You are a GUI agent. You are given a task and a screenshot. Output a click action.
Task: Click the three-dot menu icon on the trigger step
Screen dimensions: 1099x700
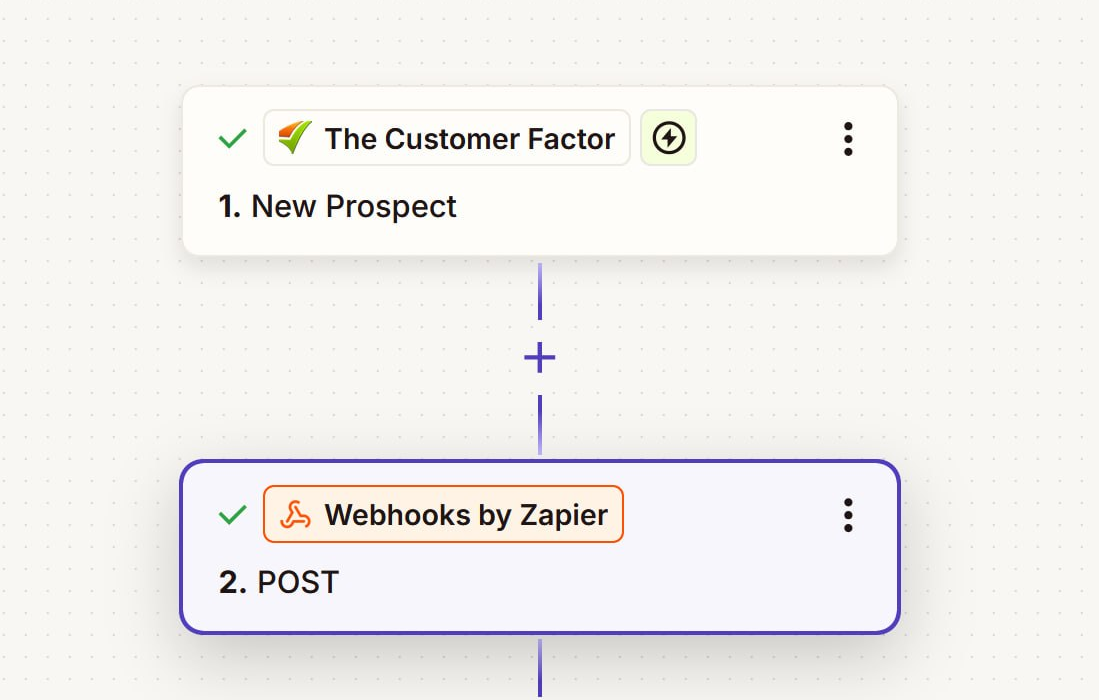(847, 139)
